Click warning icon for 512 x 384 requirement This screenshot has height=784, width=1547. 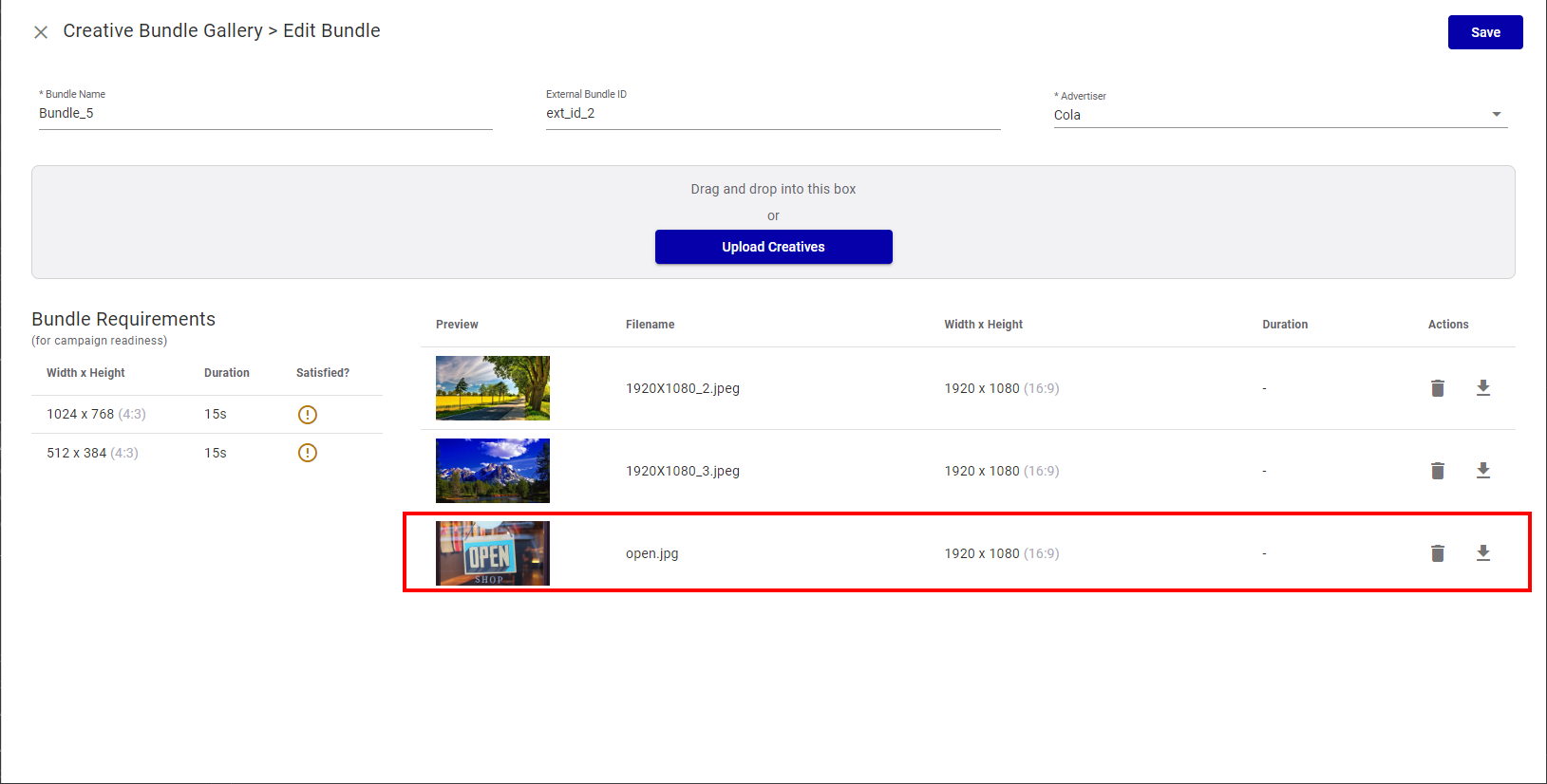coord(308,453)
